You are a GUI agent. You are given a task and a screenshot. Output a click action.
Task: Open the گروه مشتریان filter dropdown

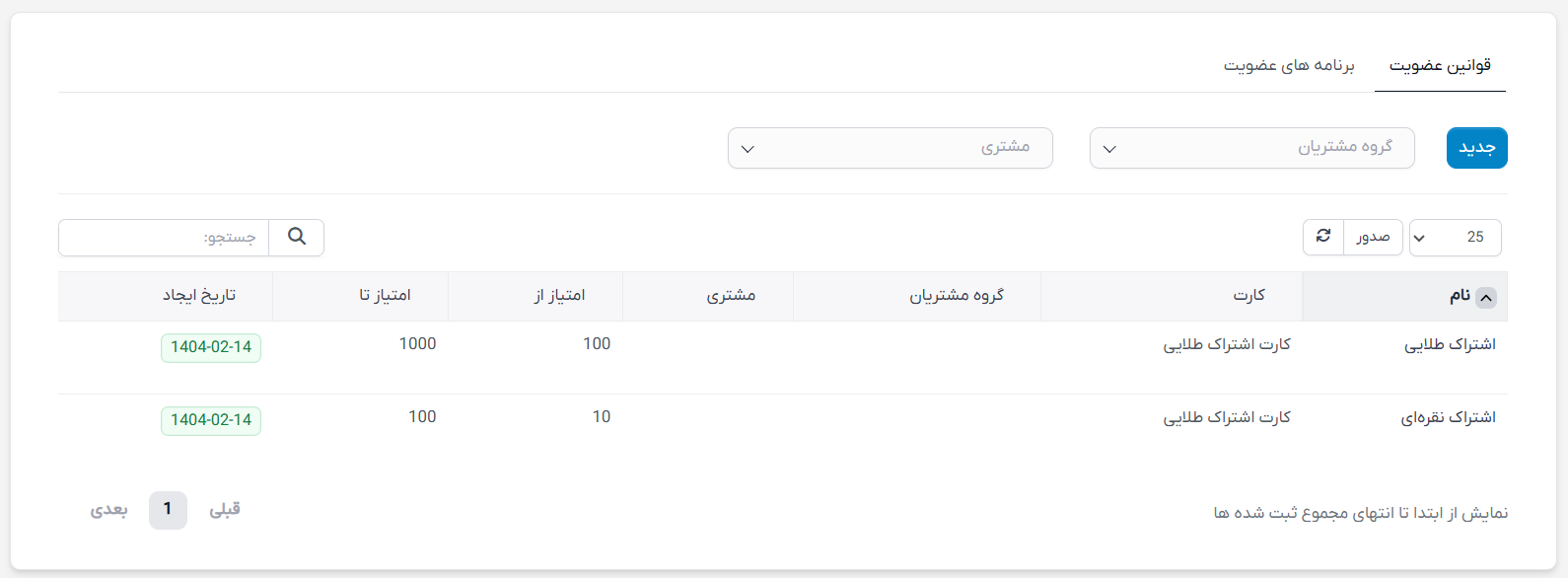(x=1252, y=148)
